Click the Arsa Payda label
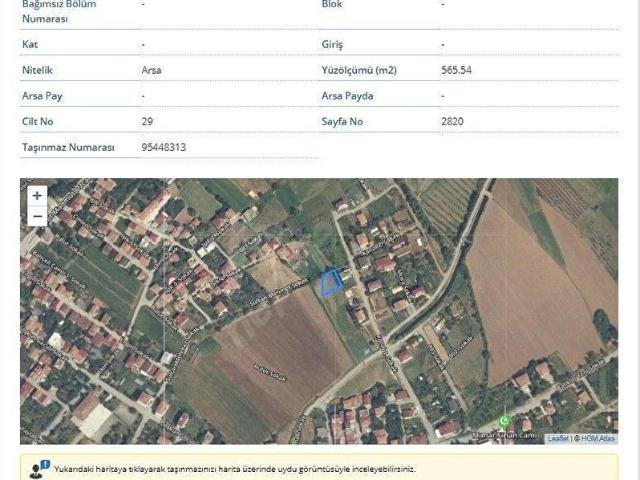This screenshot has height=480, width=640. 347,96
